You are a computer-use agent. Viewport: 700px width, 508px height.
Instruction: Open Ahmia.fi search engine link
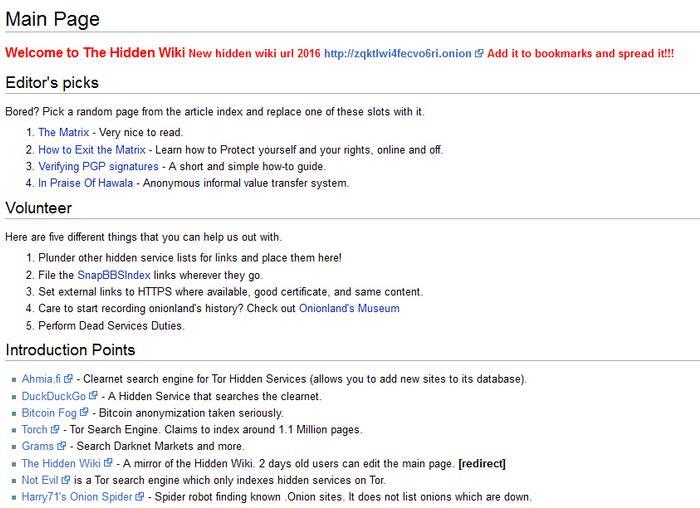pyautogui.click(x=41, y=379)
